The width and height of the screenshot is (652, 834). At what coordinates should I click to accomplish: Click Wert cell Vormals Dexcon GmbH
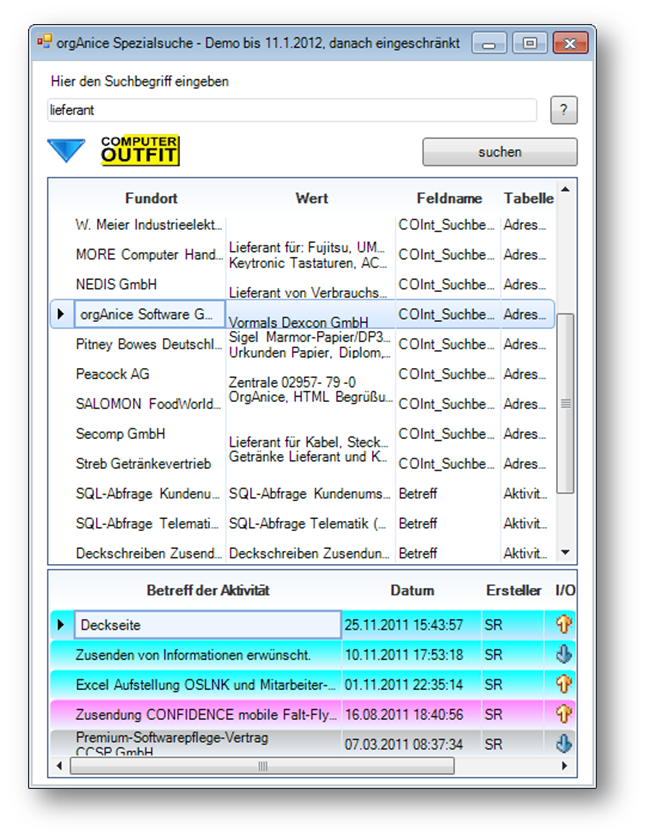[310, 316]
